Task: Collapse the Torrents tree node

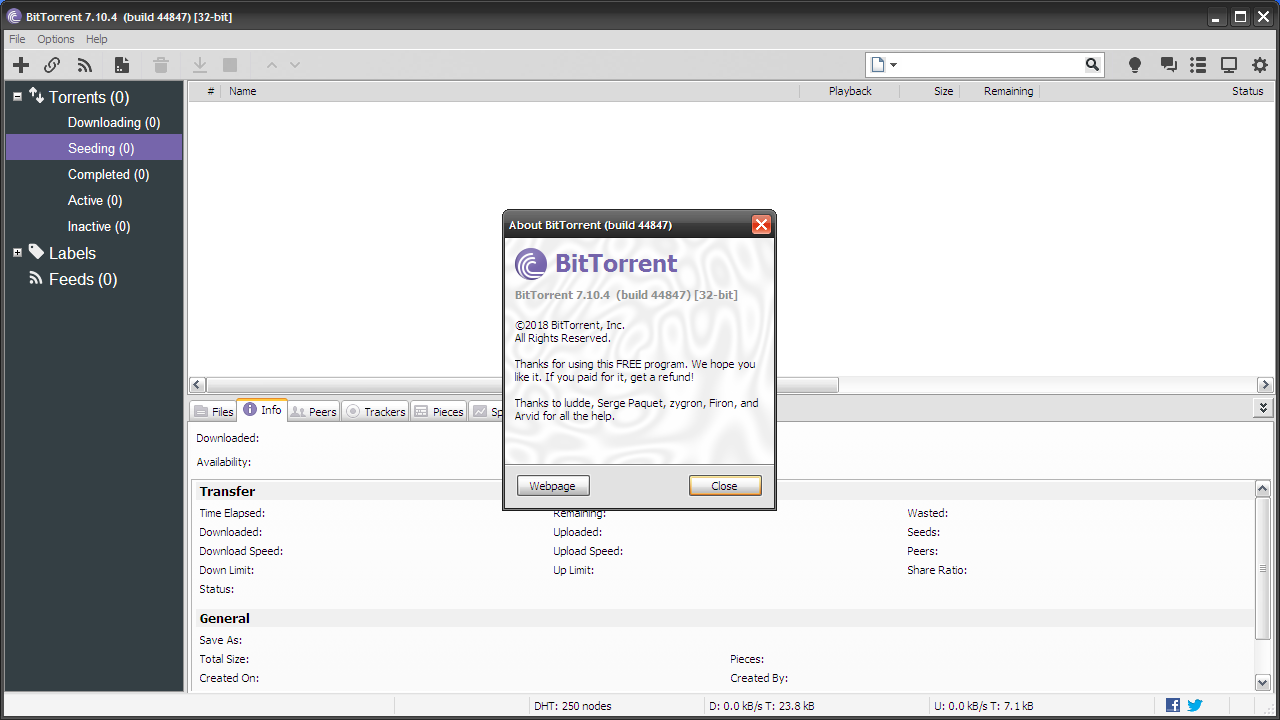Action: (x=17, y=97)
